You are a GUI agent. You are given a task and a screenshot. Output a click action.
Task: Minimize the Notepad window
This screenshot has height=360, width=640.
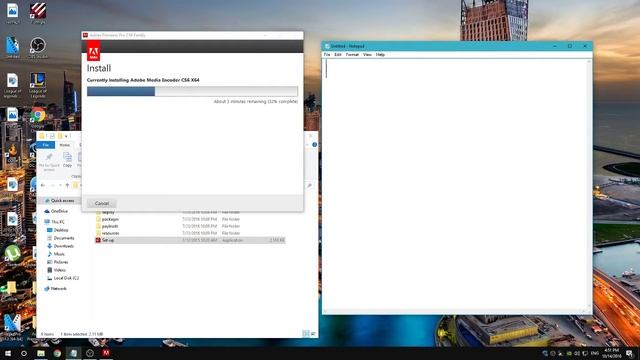[x=555, y=46]
